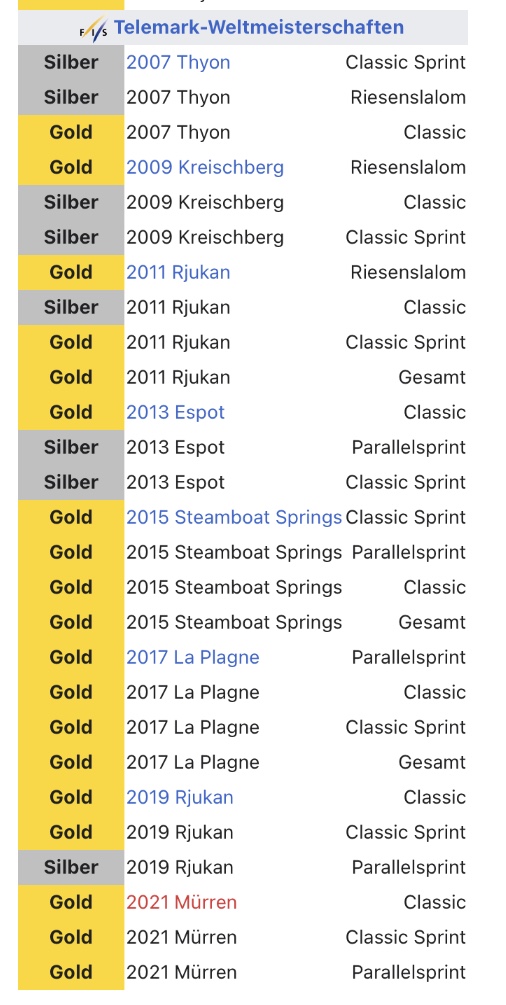Open the red 2021 Mürren link

pyautogui.click(x=181, y=902)
